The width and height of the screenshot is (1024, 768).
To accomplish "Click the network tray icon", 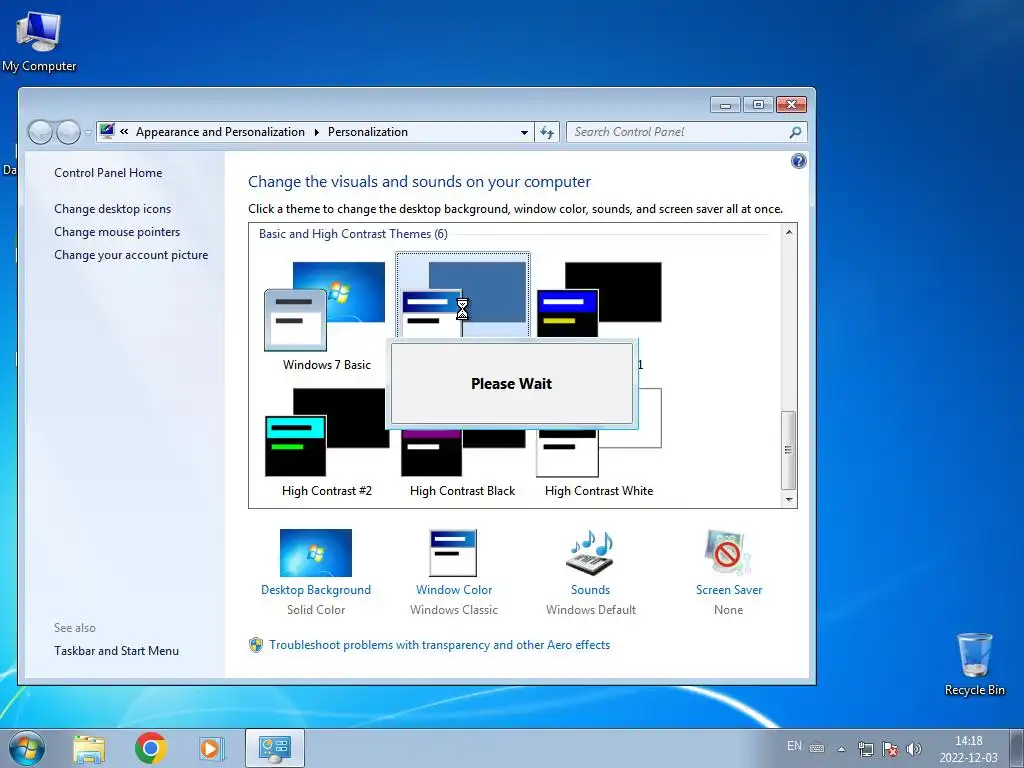I will click(x=865, y=749).
